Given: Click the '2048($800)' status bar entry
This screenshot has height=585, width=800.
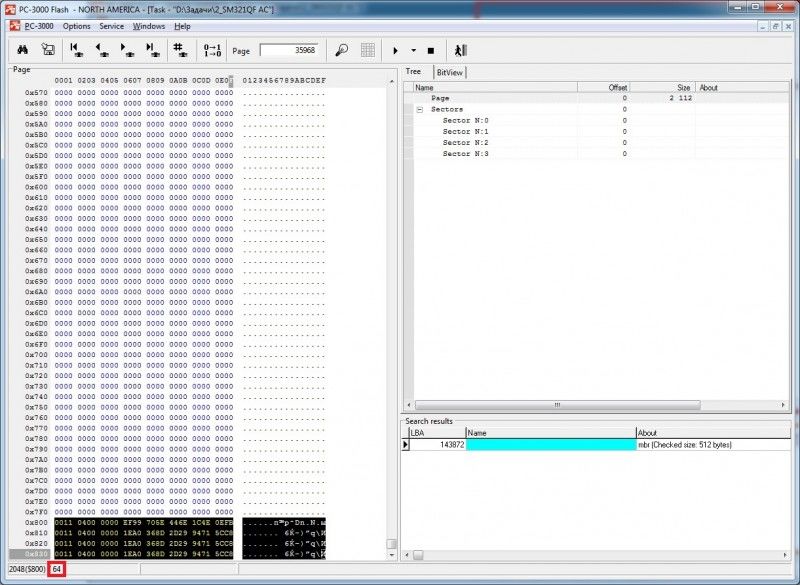Looking at the screenshot, I should point(27,569).
